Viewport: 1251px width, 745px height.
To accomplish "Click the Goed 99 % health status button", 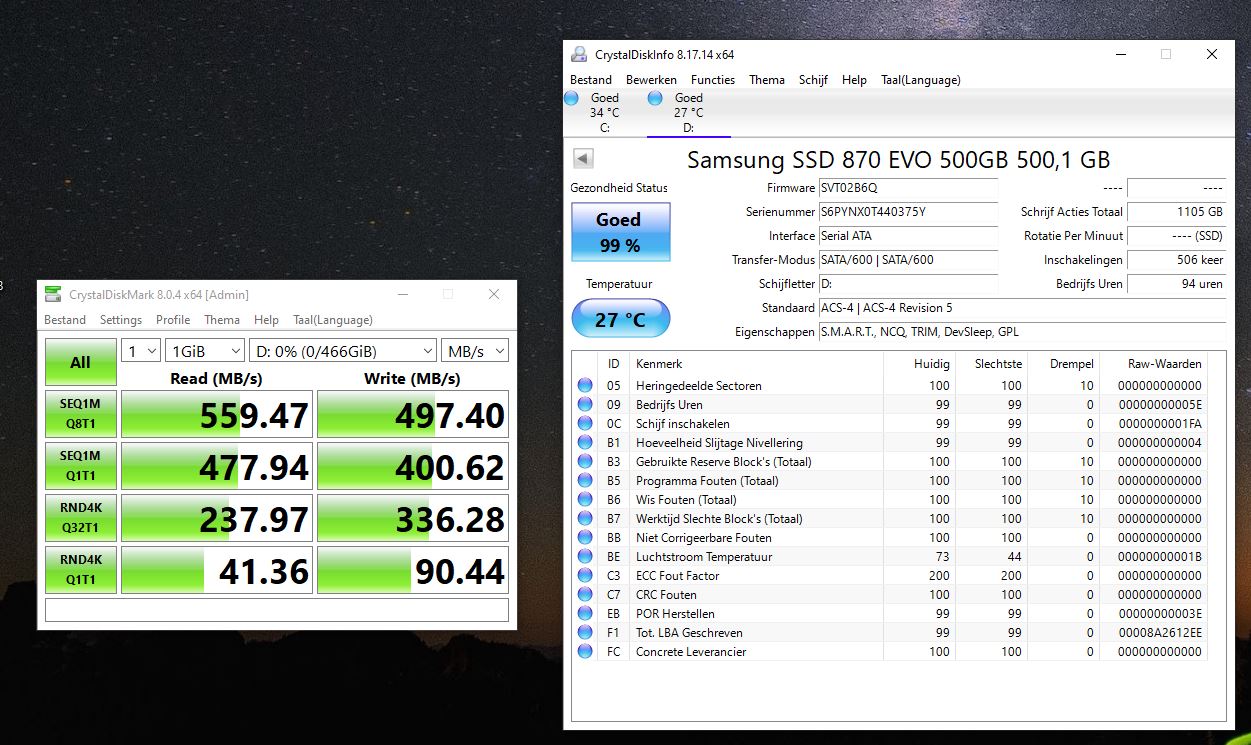I will (x=620, y=232).
